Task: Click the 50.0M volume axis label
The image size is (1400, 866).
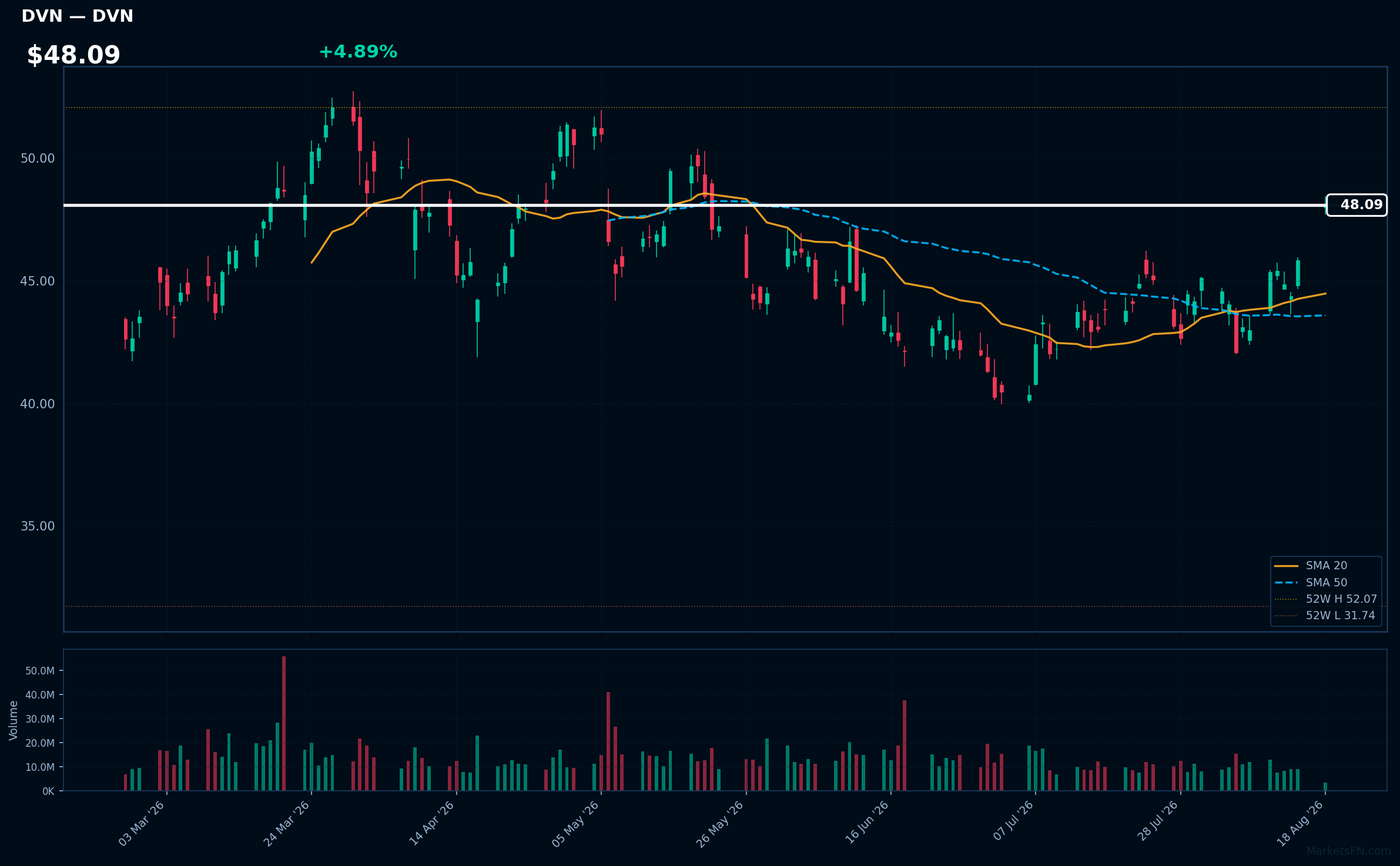Action: click(40, 671)
